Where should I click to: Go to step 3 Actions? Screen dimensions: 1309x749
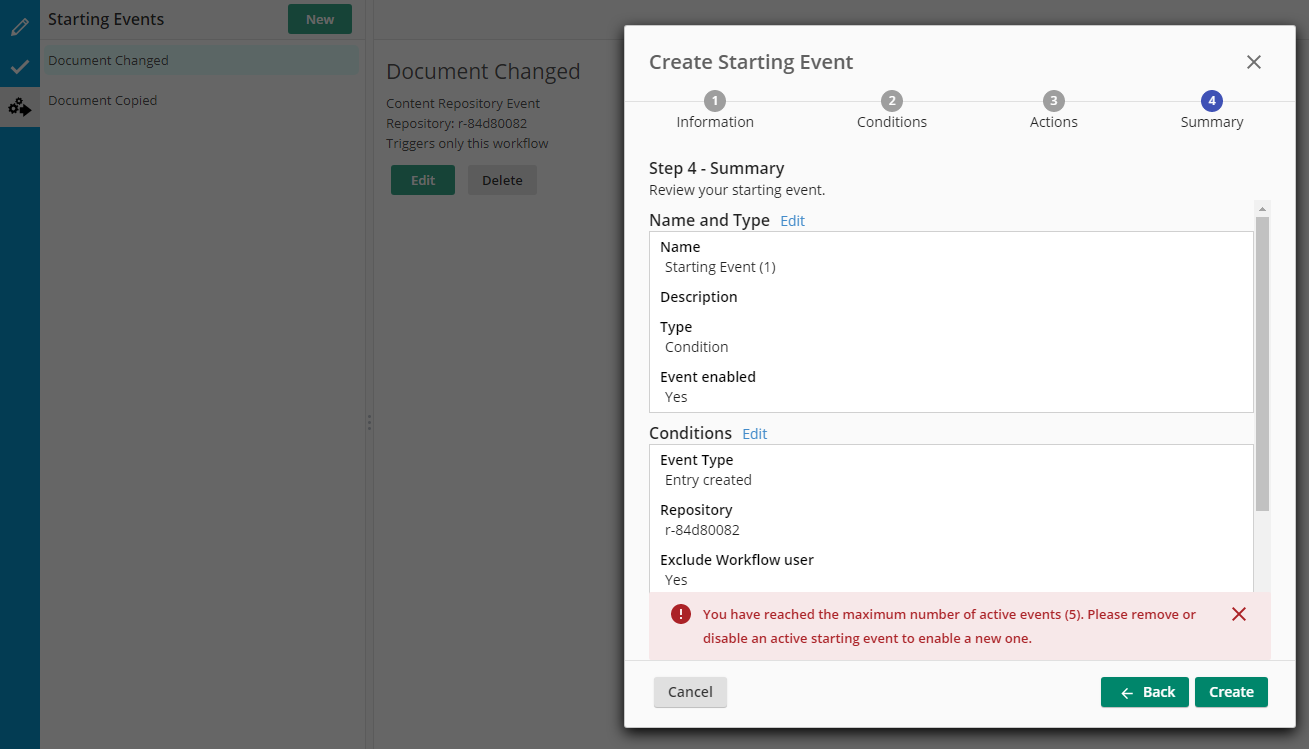(1053, 111)
